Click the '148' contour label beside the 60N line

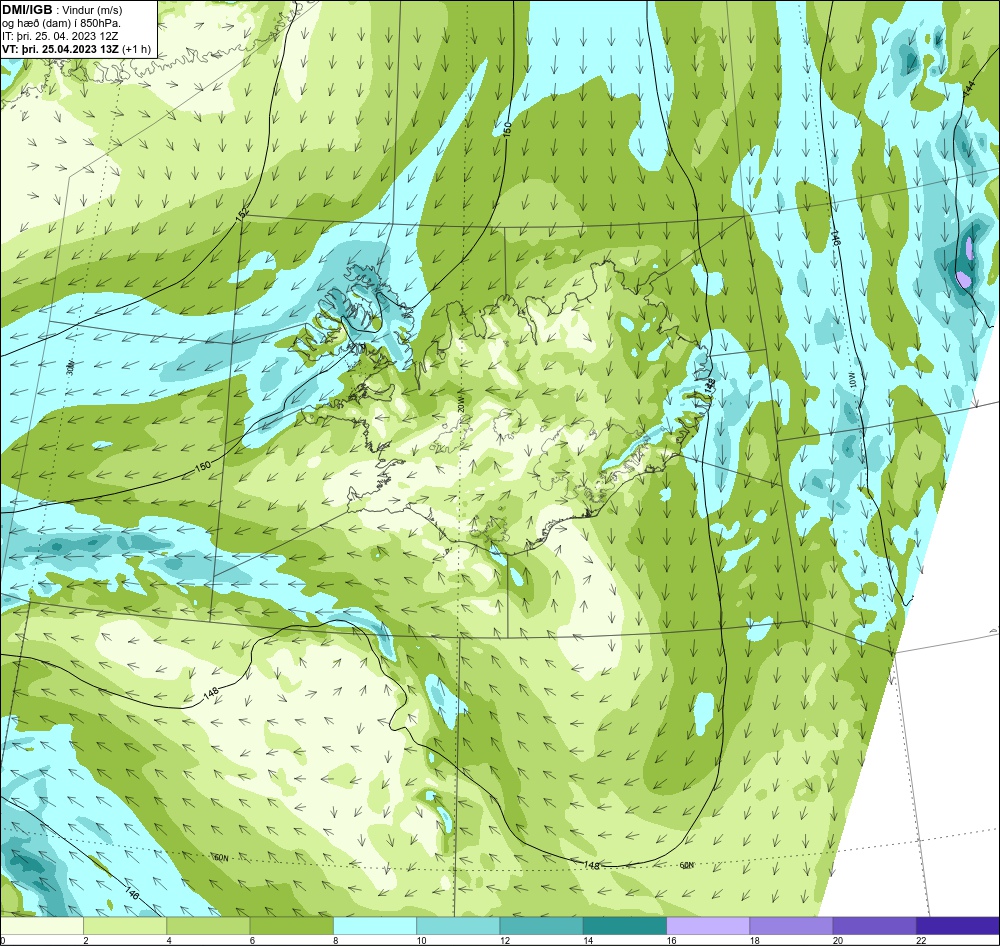click(592, 865)
